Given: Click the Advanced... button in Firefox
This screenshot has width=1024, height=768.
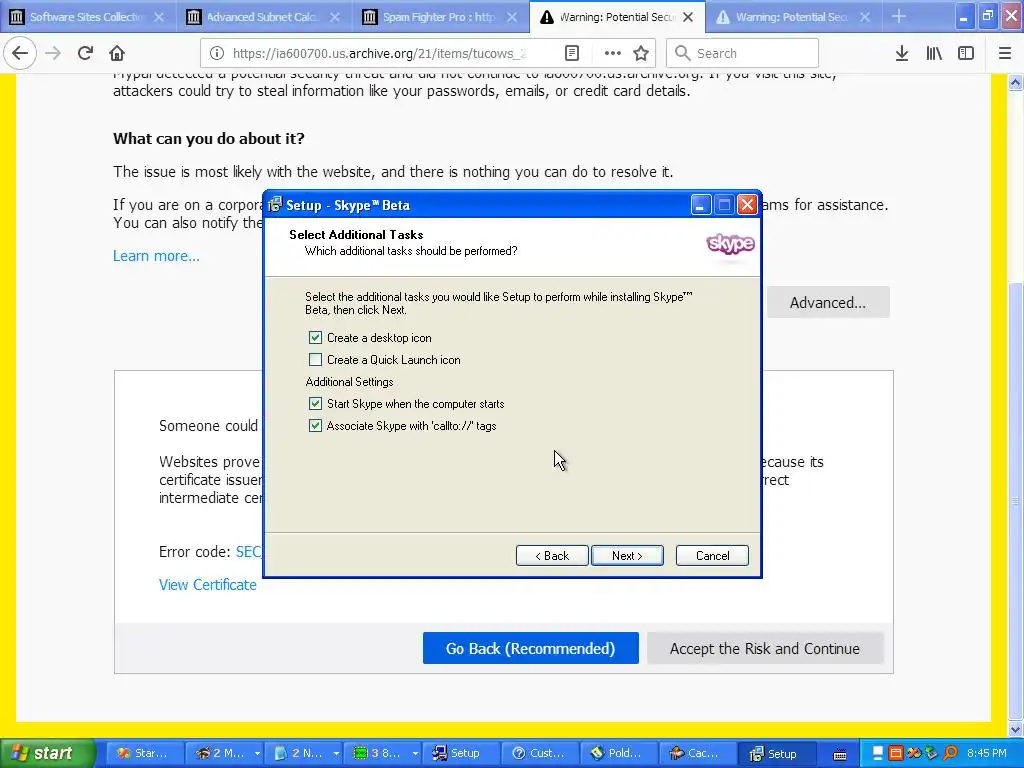Looking at the screenshot, I should 827,302.
